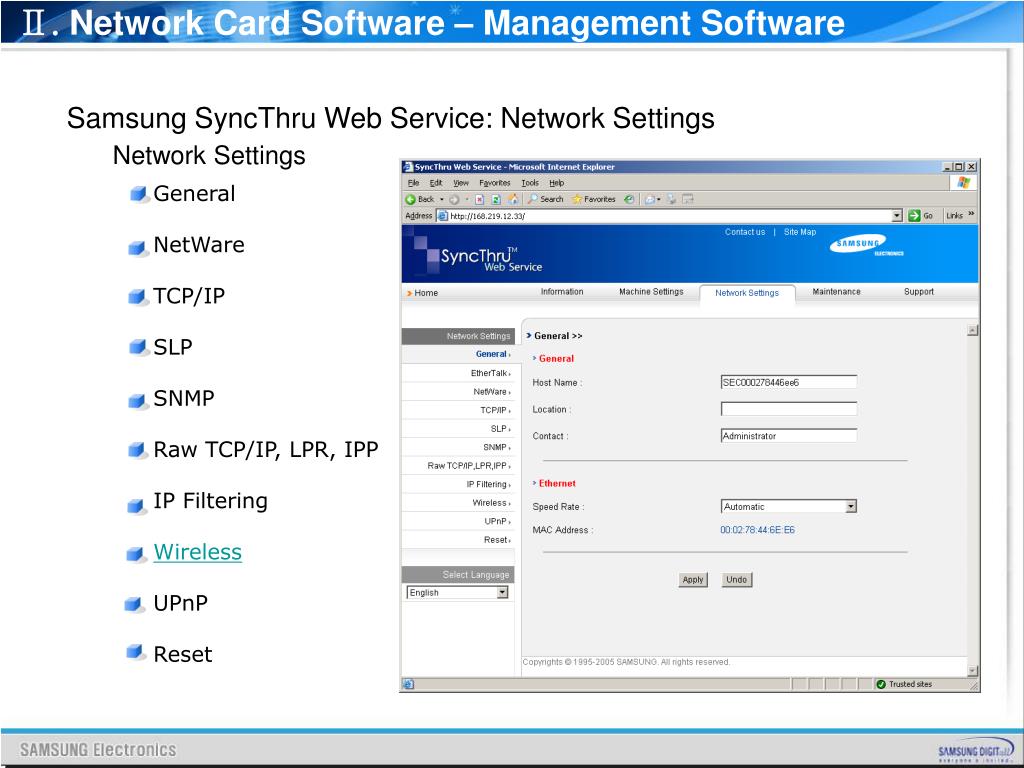Screen dimensions: 1024x768
Task: Select EtherTalk in the sidebar menu
Action: [x=458, y=373]
